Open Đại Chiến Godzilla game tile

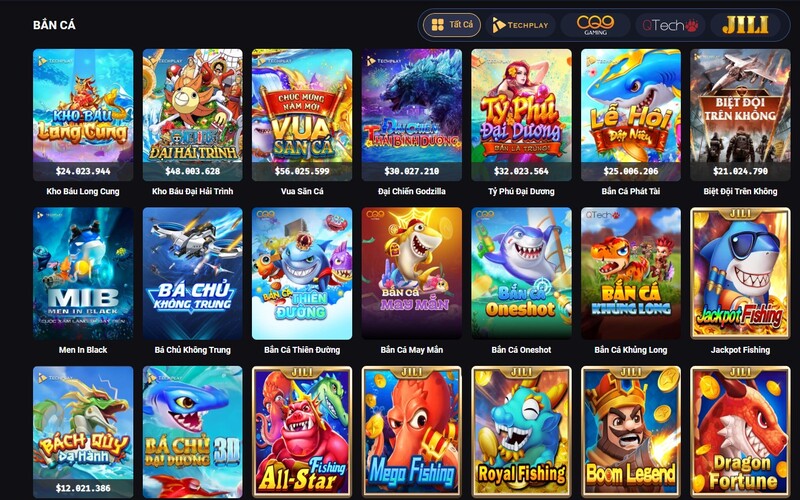[412, 115]
